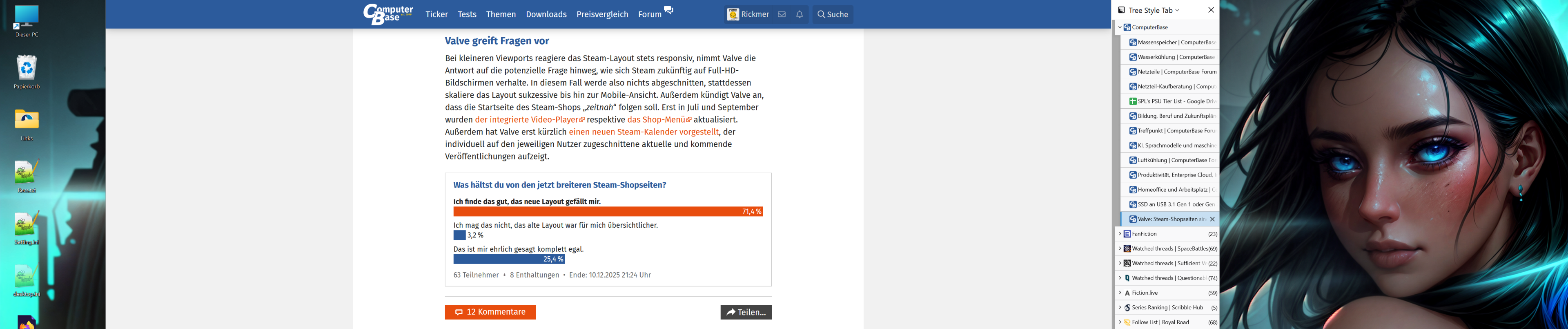Select the Links folder desktop icon

[27, 125]
